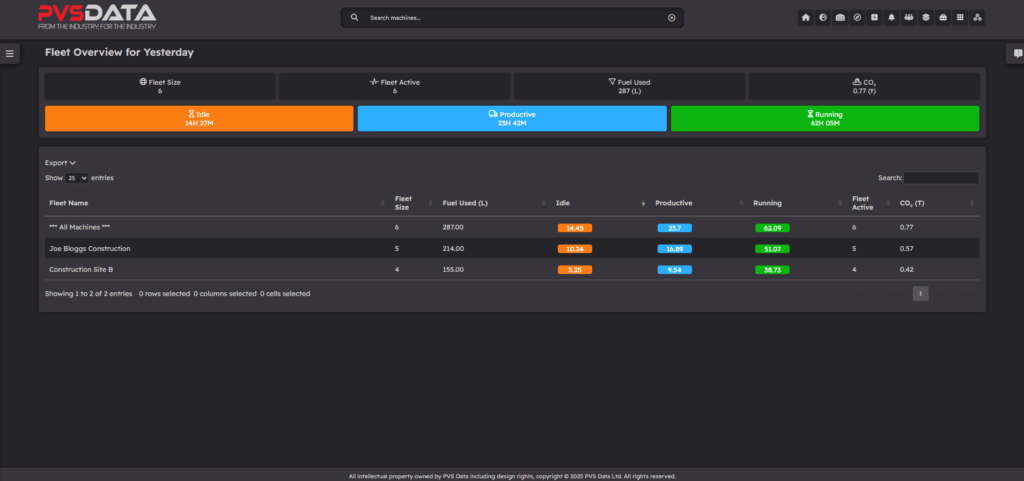Open the grid apps icon

960,18
